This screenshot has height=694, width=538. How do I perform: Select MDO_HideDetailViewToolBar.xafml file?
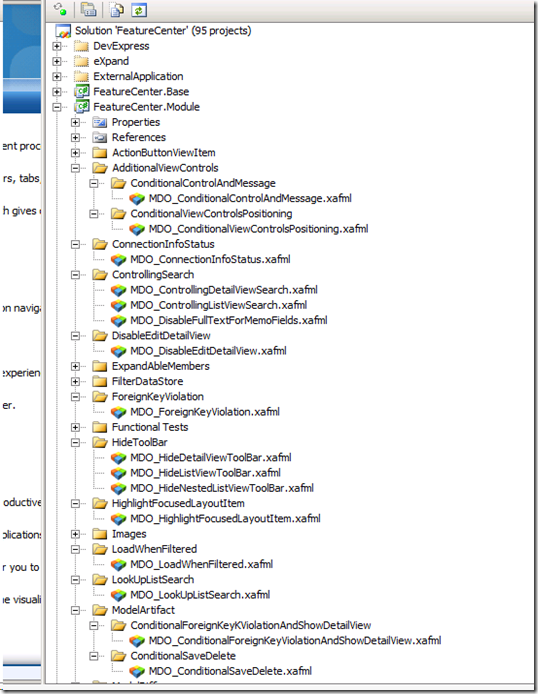point(211,458)
